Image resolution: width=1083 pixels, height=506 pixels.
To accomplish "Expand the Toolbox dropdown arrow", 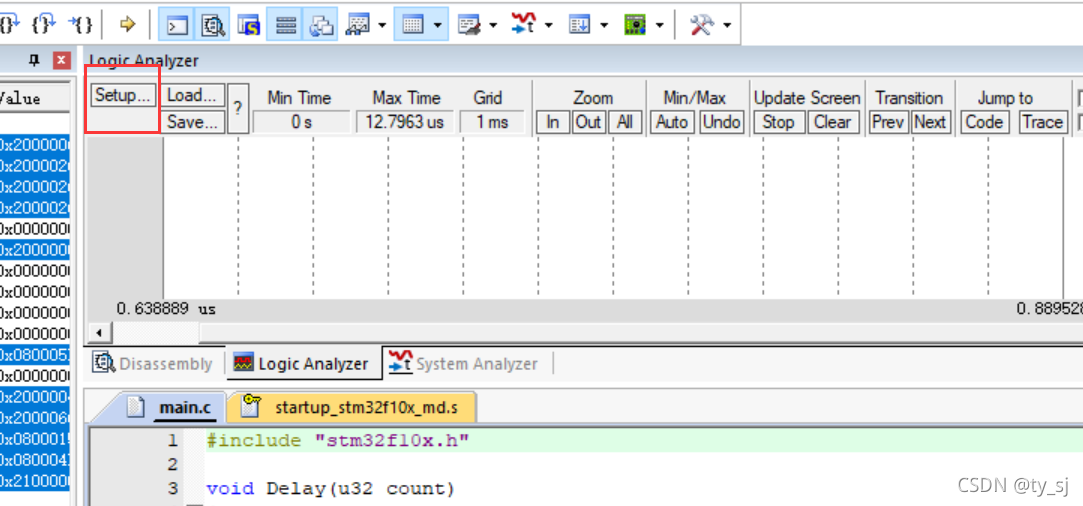I will 727,26.
